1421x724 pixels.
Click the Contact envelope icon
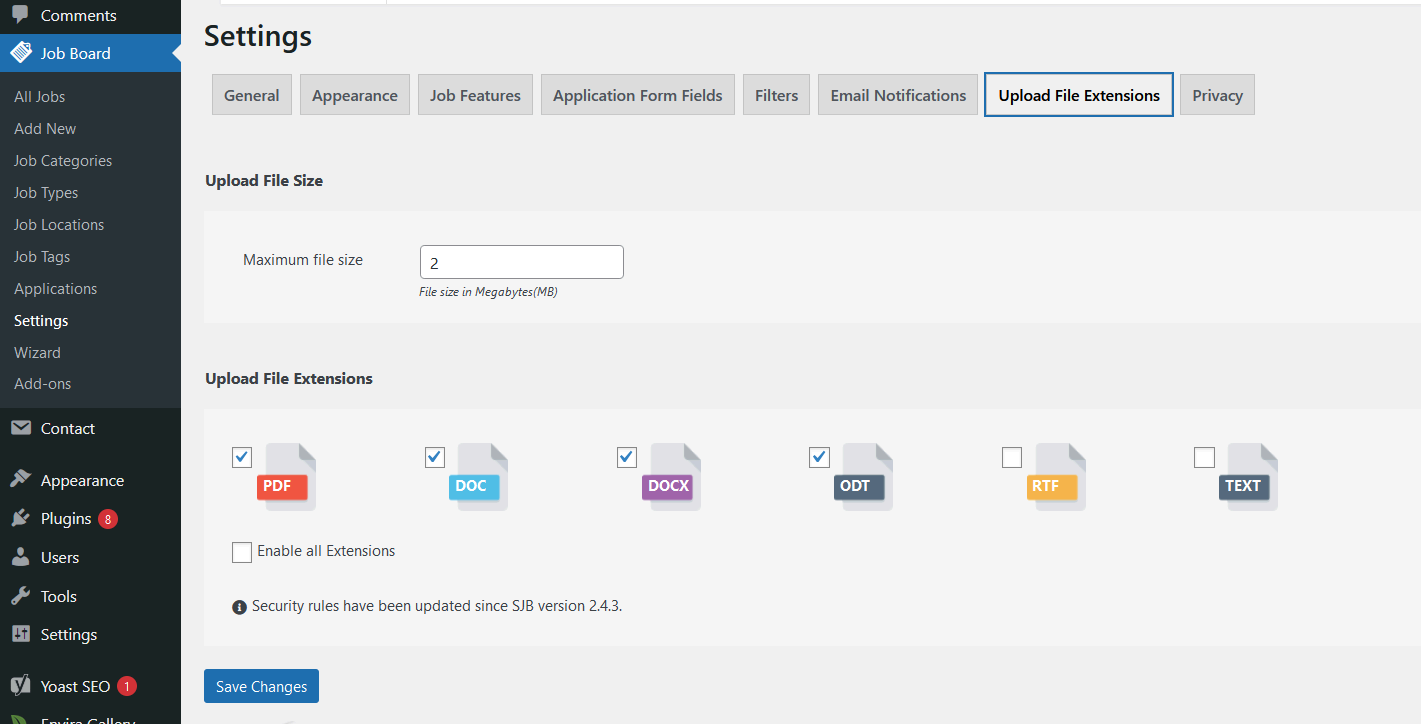pyautogui.click(x=20, y=428)
